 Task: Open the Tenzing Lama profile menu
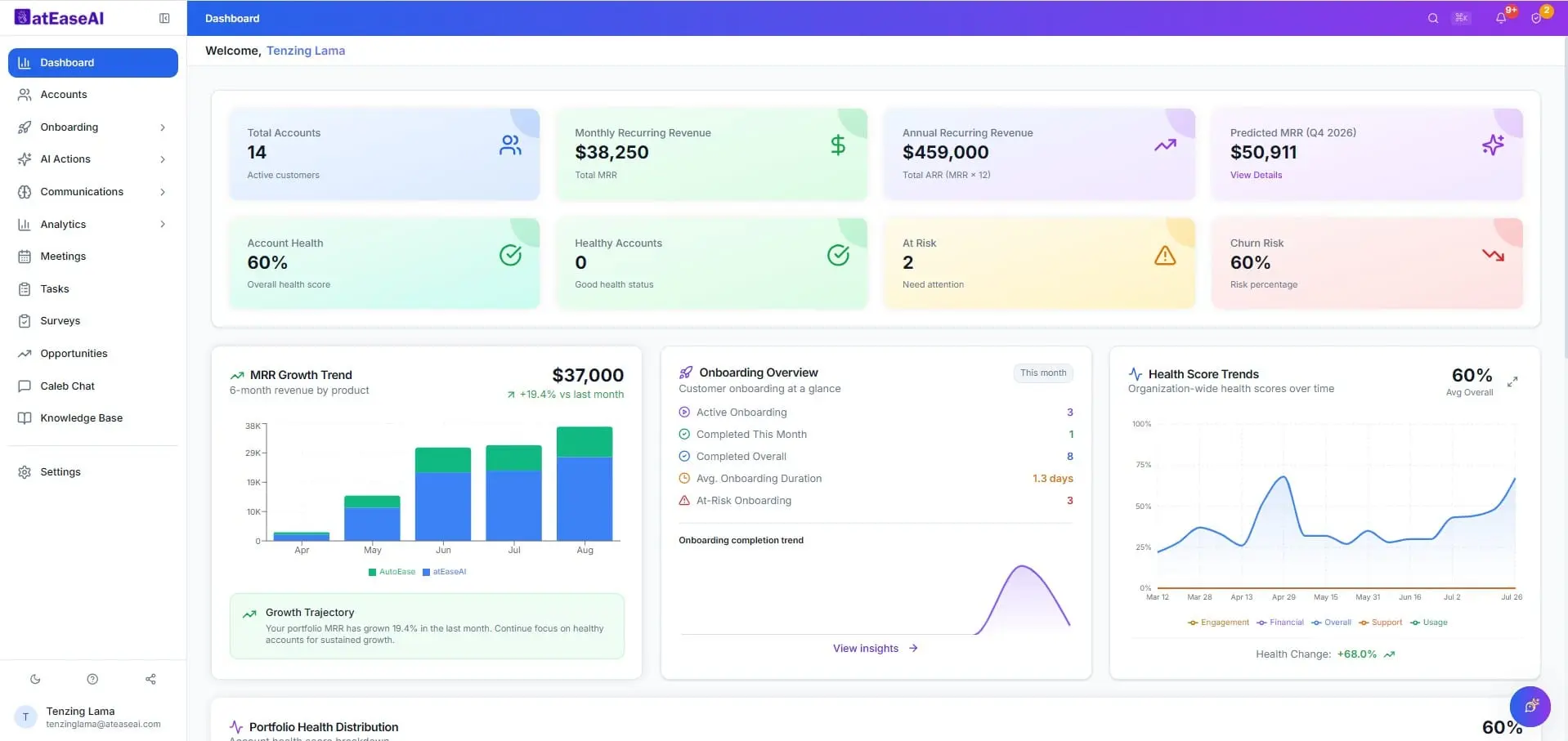93,716
